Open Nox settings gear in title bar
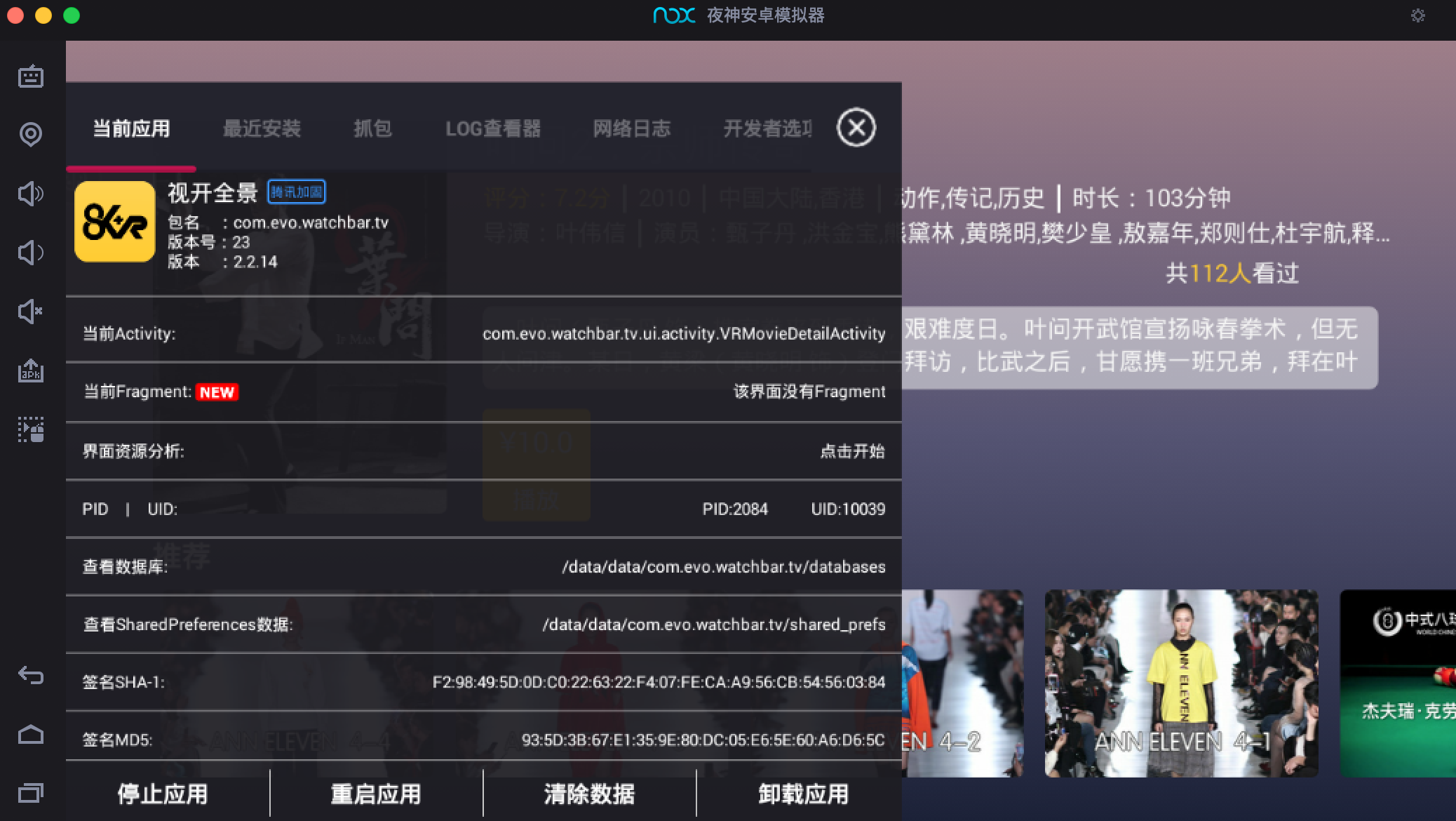1456x821 pixels. [x=1417, y=15]
